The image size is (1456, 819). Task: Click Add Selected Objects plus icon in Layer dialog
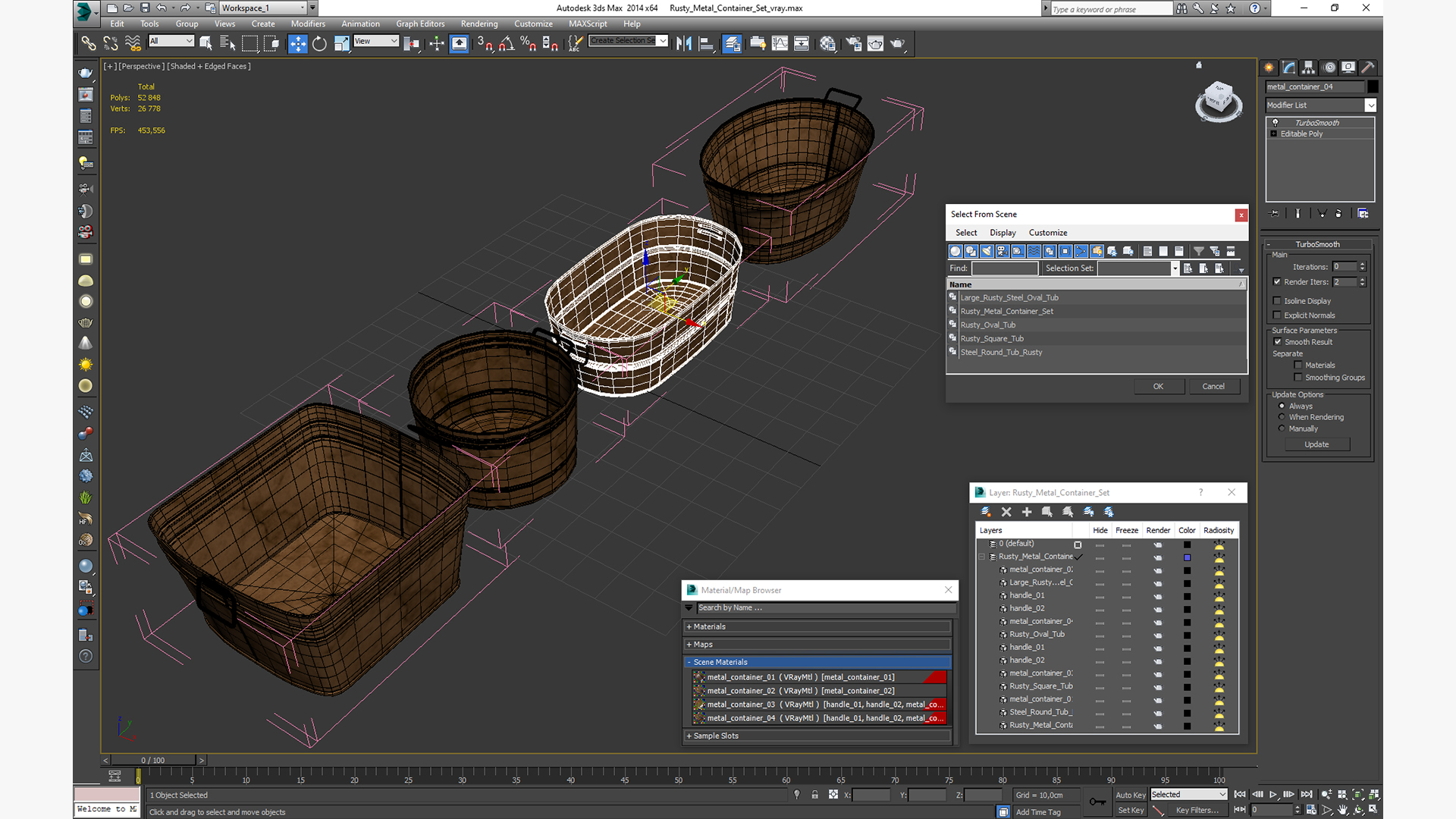(x=1027, y=512)
